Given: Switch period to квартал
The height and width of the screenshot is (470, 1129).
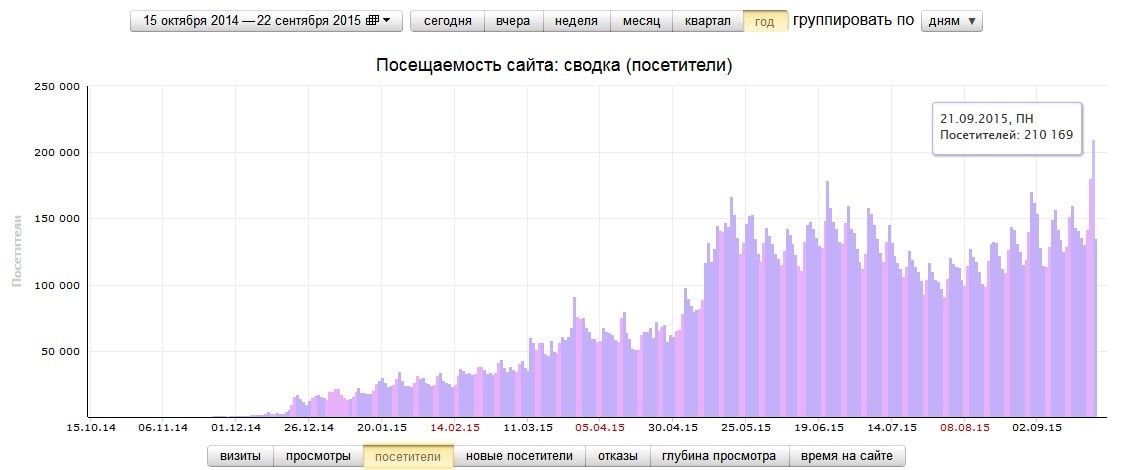Looking at the screenshot, I should (x=707, y=21).
